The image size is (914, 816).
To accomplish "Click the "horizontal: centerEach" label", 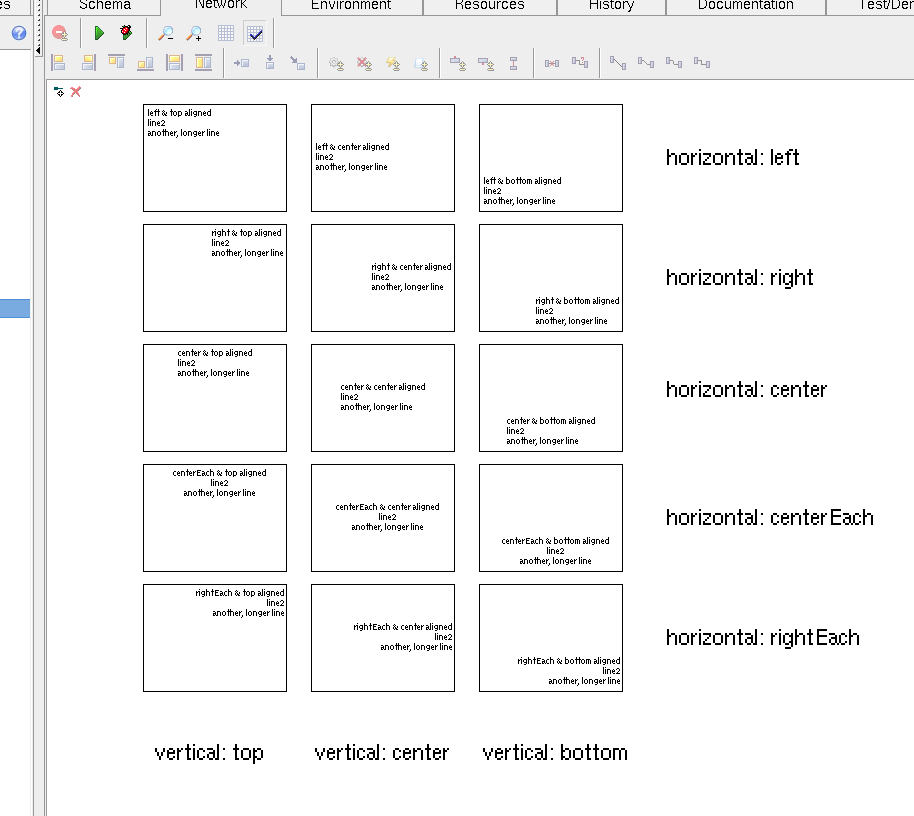I will 769,518.
